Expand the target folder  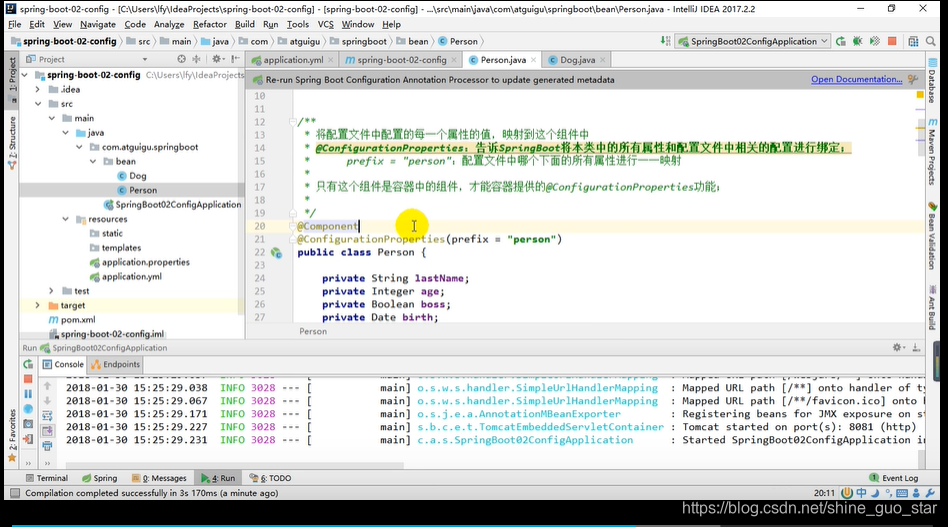(37, 305)
